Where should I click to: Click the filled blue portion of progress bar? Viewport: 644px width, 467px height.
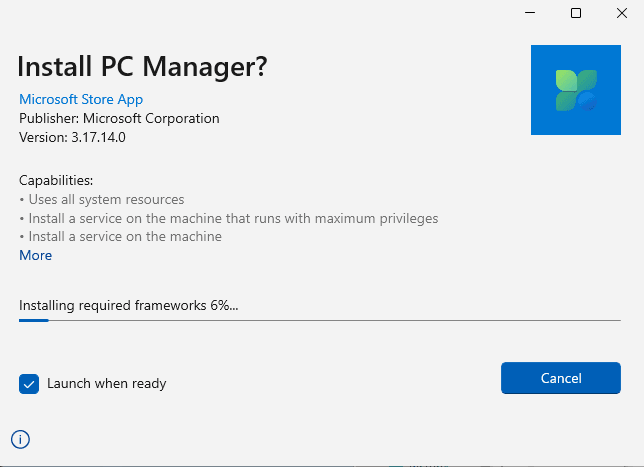pyautogui.click(x=33, y=320)
